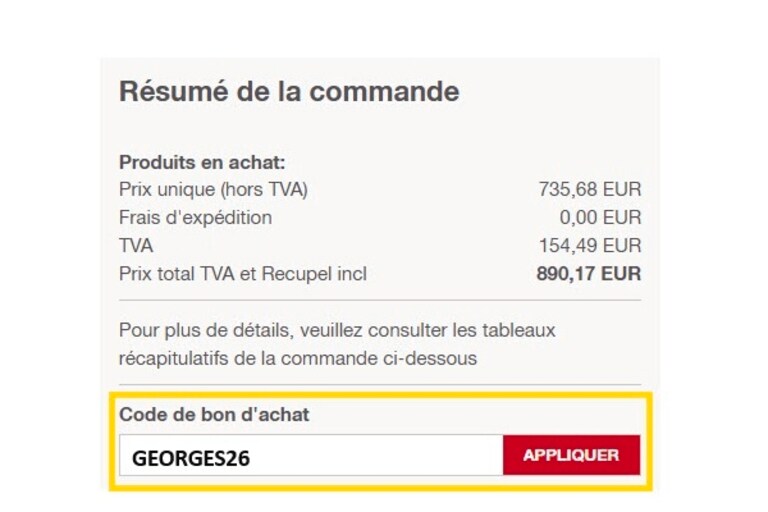This screenshot has width=768, height=512.
Task: Click the "Résumé de la commande" heading
Action: [289, 92]
